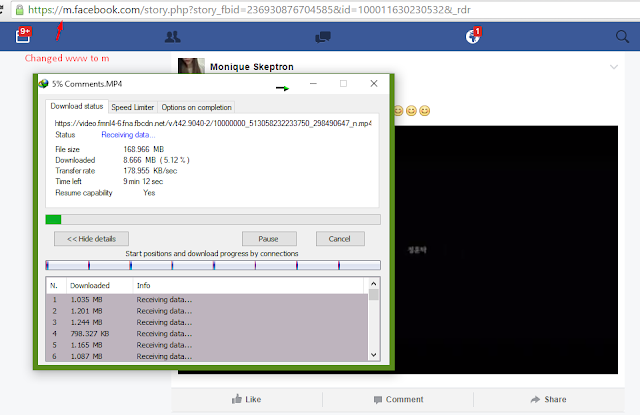Open the Facebook news feed icon
This screenshot has width=640, height=415.
23,36
